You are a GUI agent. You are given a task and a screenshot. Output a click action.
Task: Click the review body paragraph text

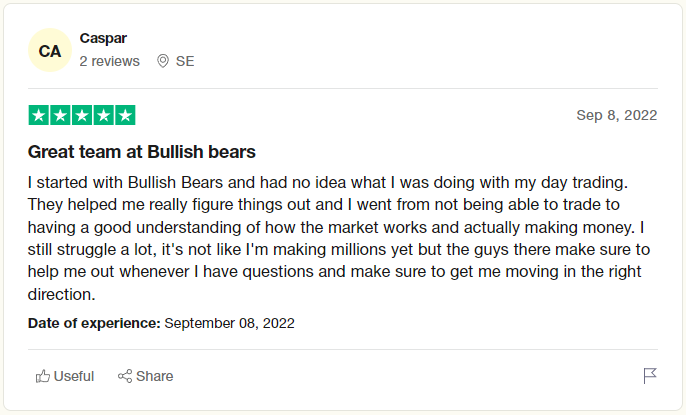click(339, 238)
